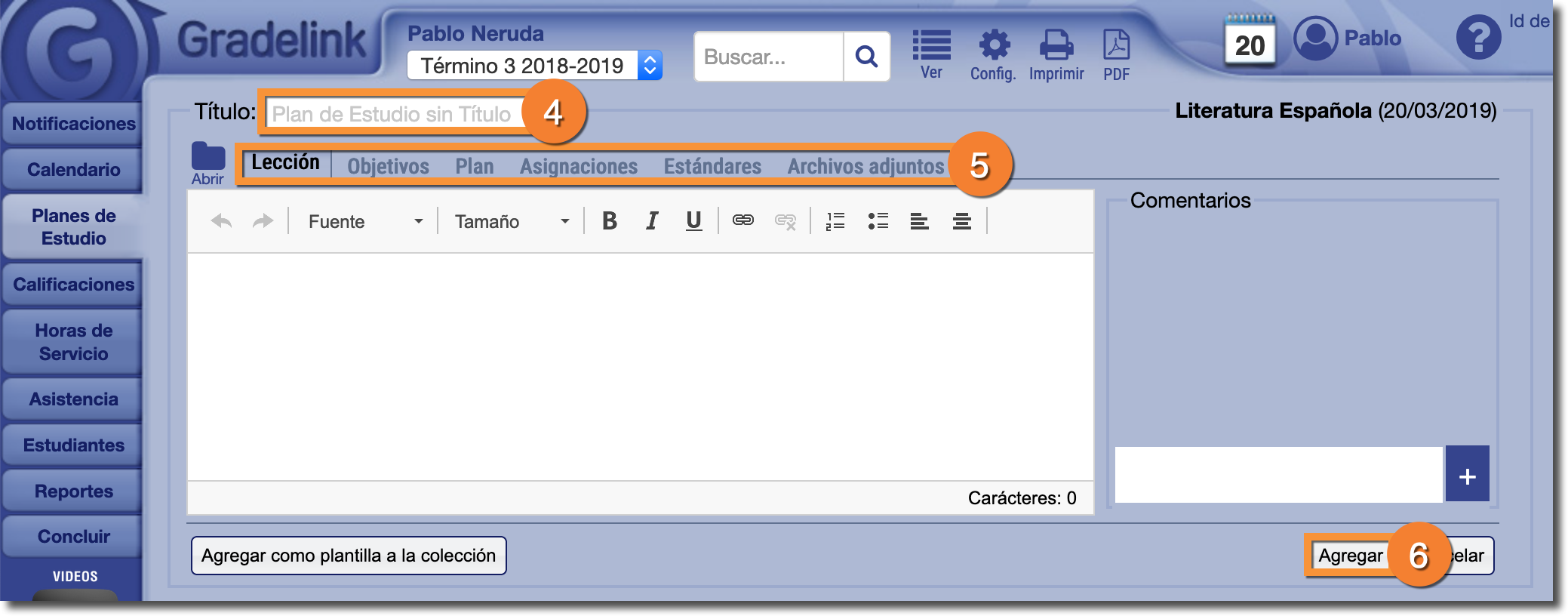Open the Archivos adjuntos tab
Screen dimensions: 1568x616
[x=865, y=166]
